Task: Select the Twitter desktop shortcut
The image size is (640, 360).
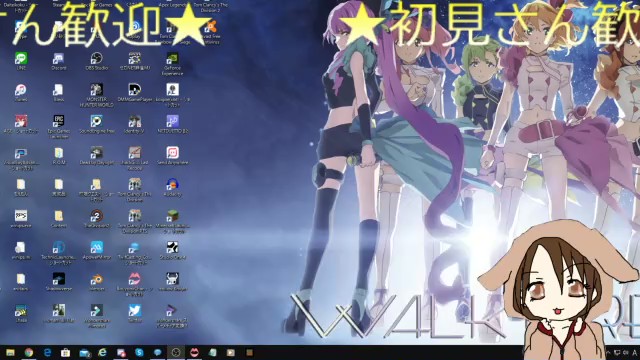Action: point(135,313)
